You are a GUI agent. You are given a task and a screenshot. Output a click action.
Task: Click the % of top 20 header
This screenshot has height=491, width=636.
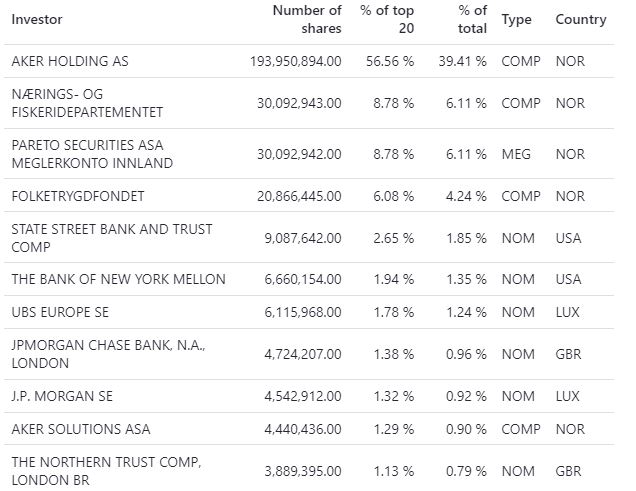point(388,19)
